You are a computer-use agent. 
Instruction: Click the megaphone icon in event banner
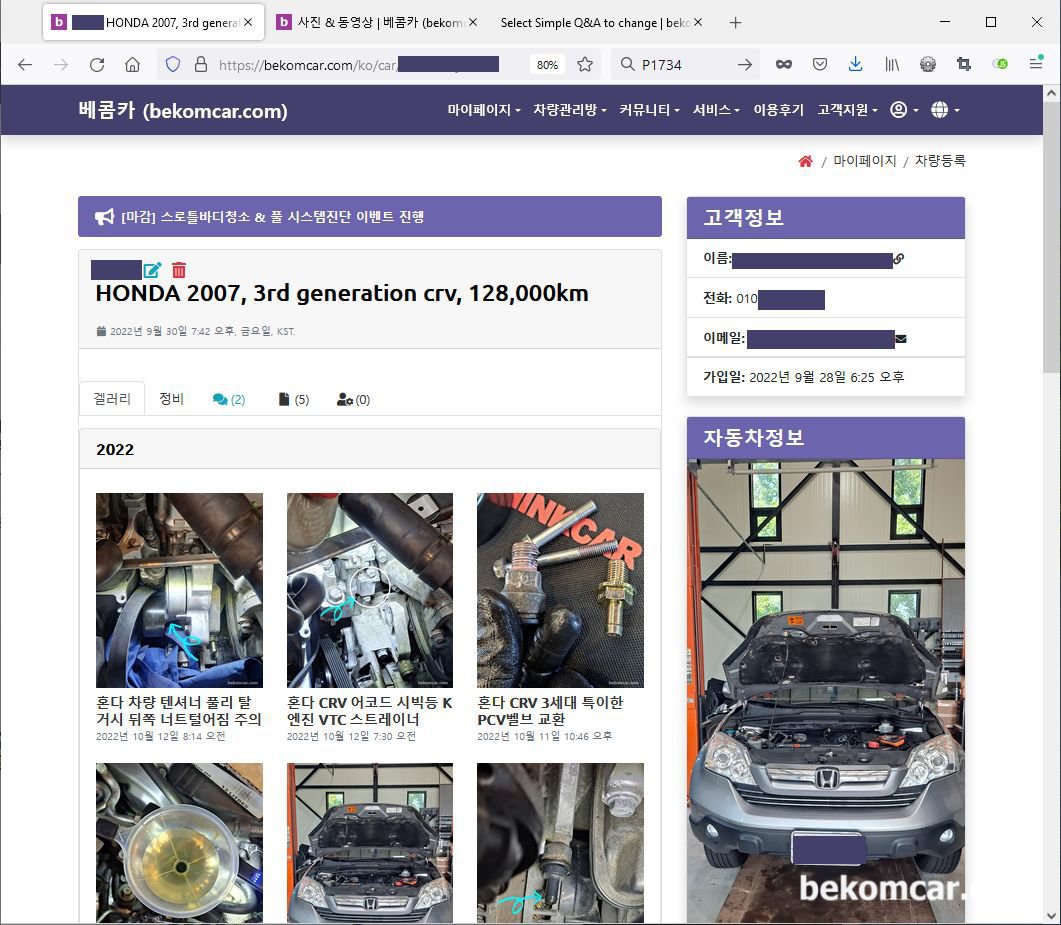104,217
